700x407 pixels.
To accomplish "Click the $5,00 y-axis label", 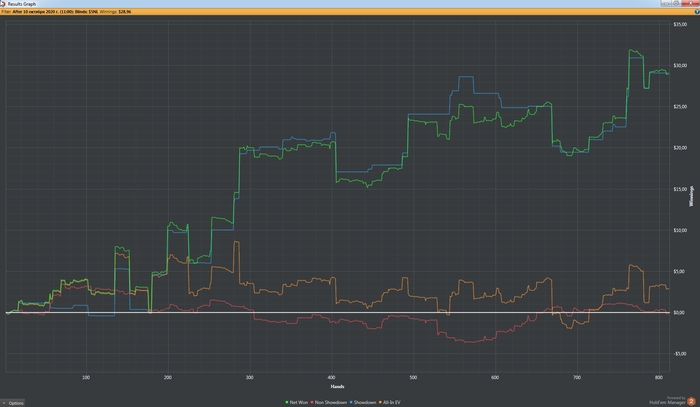I will point(679,271).
